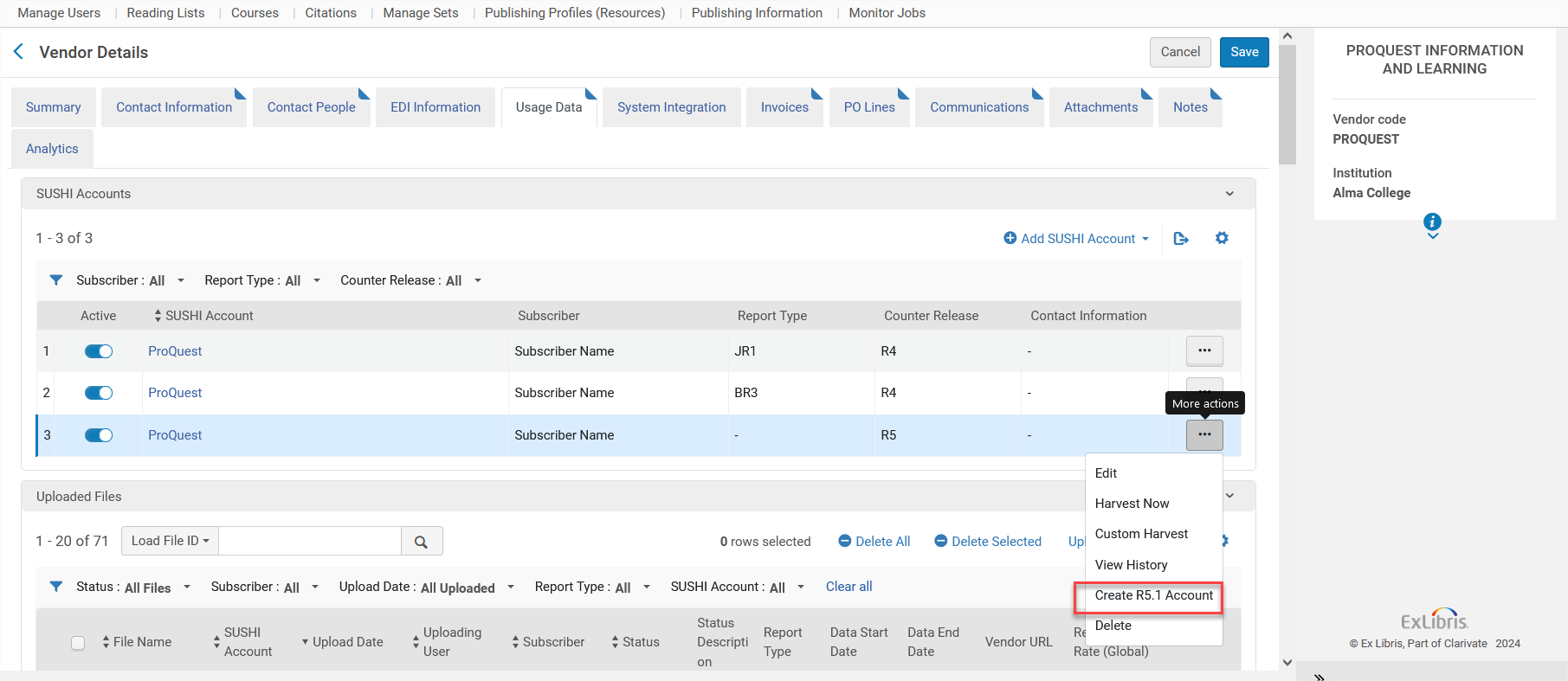Click Clear all filters link
This screenshot has height=681, width=1568.
849,587
